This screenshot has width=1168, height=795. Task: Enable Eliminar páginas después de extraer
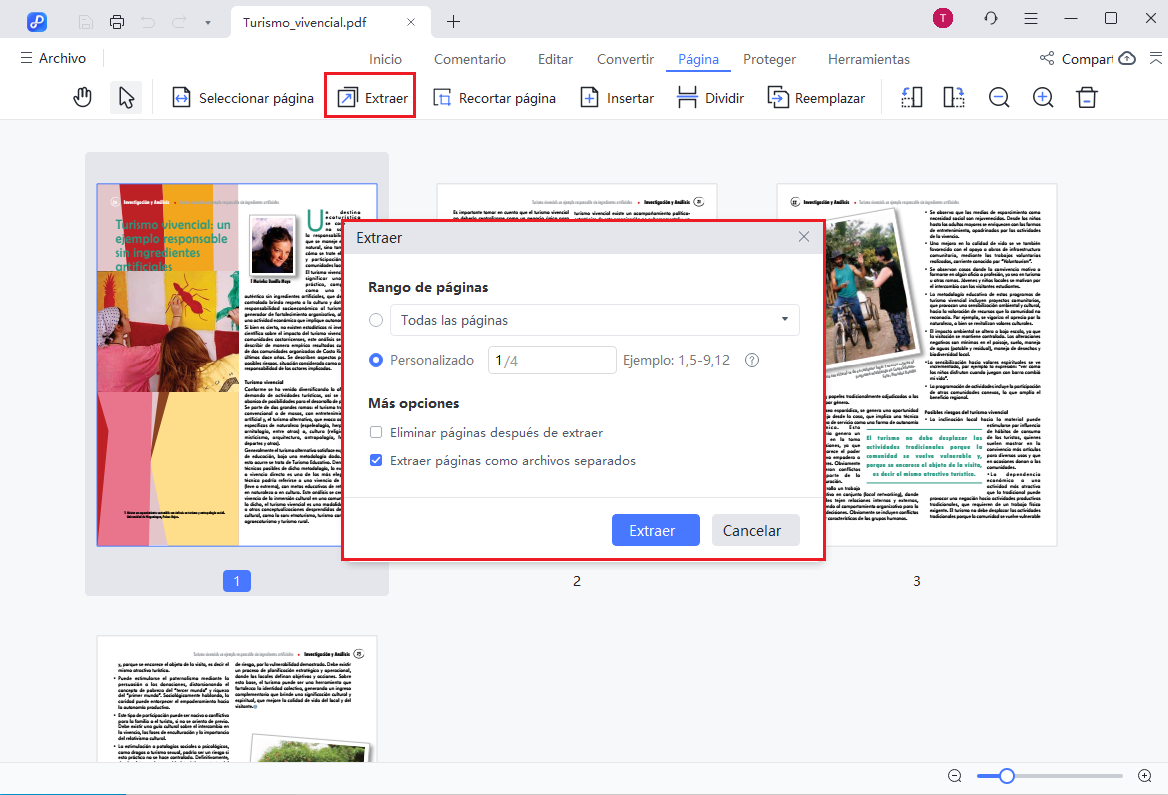tap(376, 432)
